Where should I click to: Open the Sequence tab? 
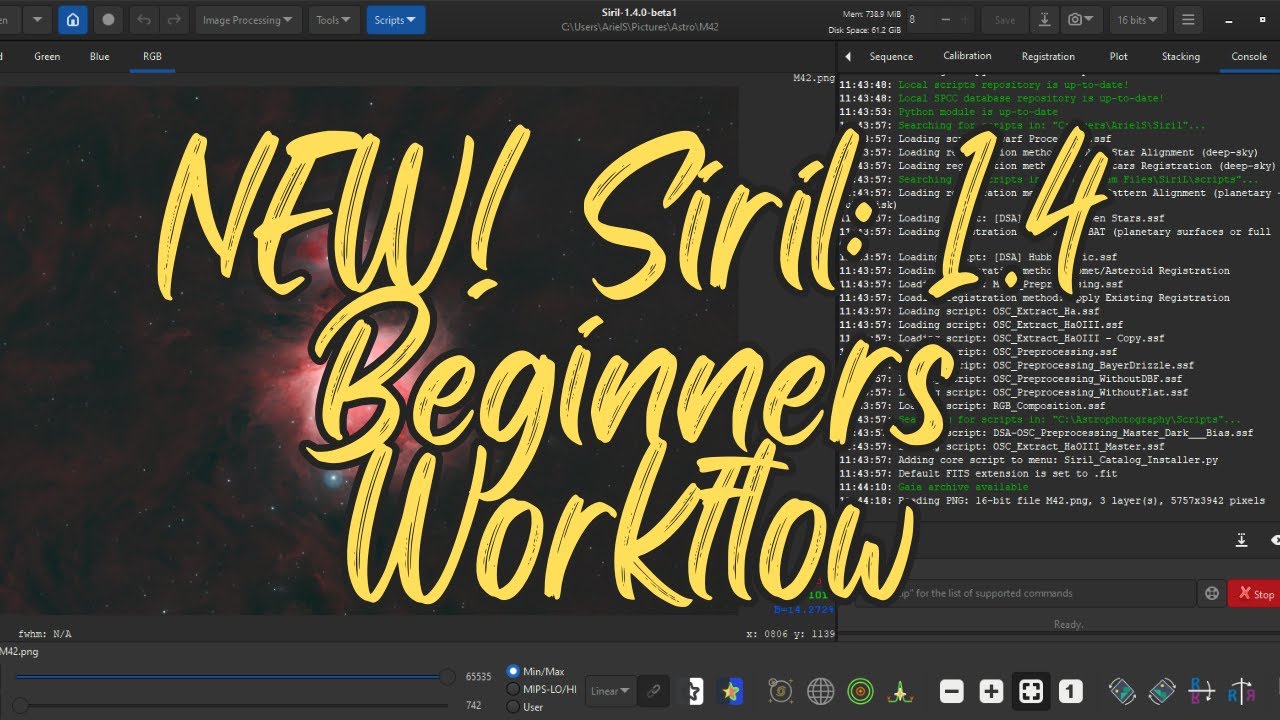click(x=891, y=57)
